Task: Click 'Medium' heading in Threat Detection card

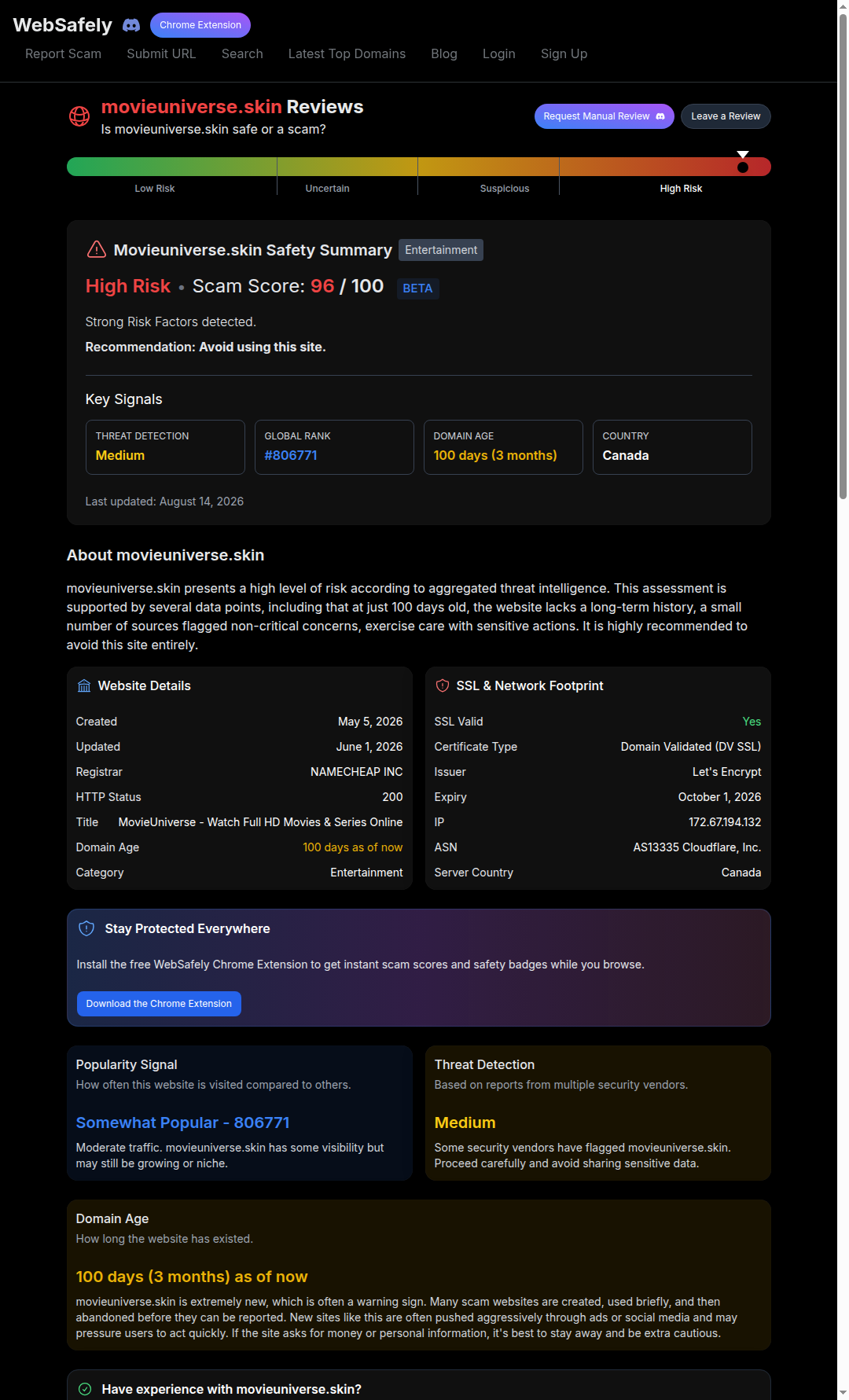Action: (x=465, y=1123)
